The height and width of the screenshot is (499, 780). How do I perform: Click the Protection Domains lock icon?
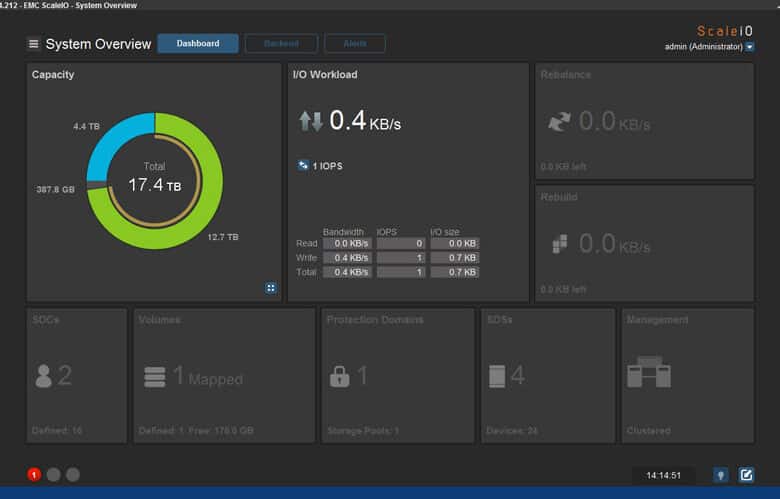click(x=340, y=377)
